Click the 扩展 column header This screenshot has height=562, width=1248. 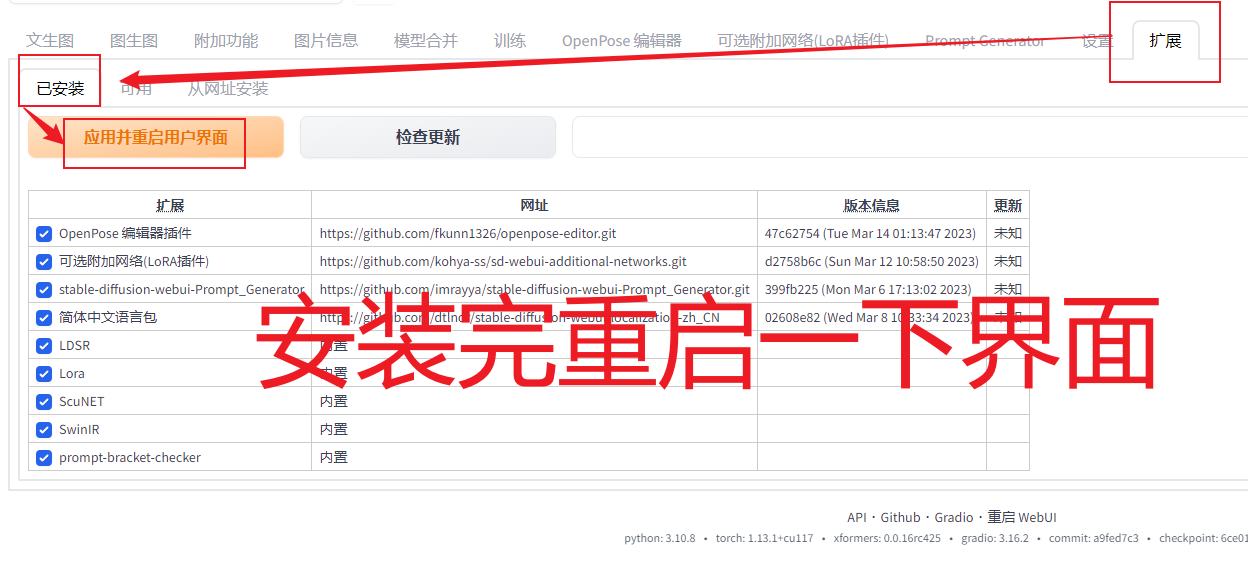click(x=170, y=205)
